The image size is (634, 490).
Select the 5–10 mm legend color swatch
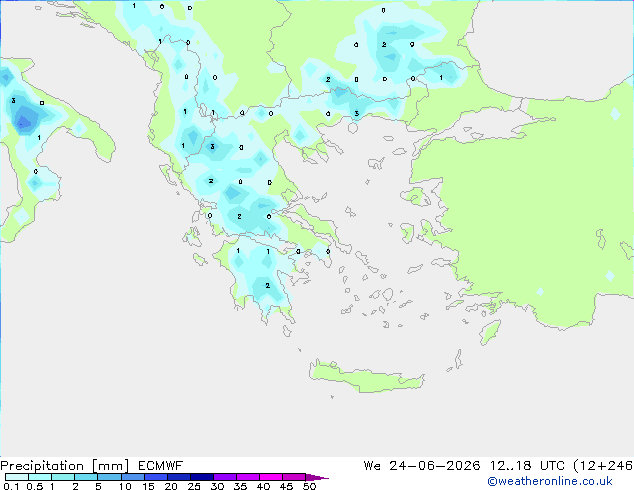[109, 477]
